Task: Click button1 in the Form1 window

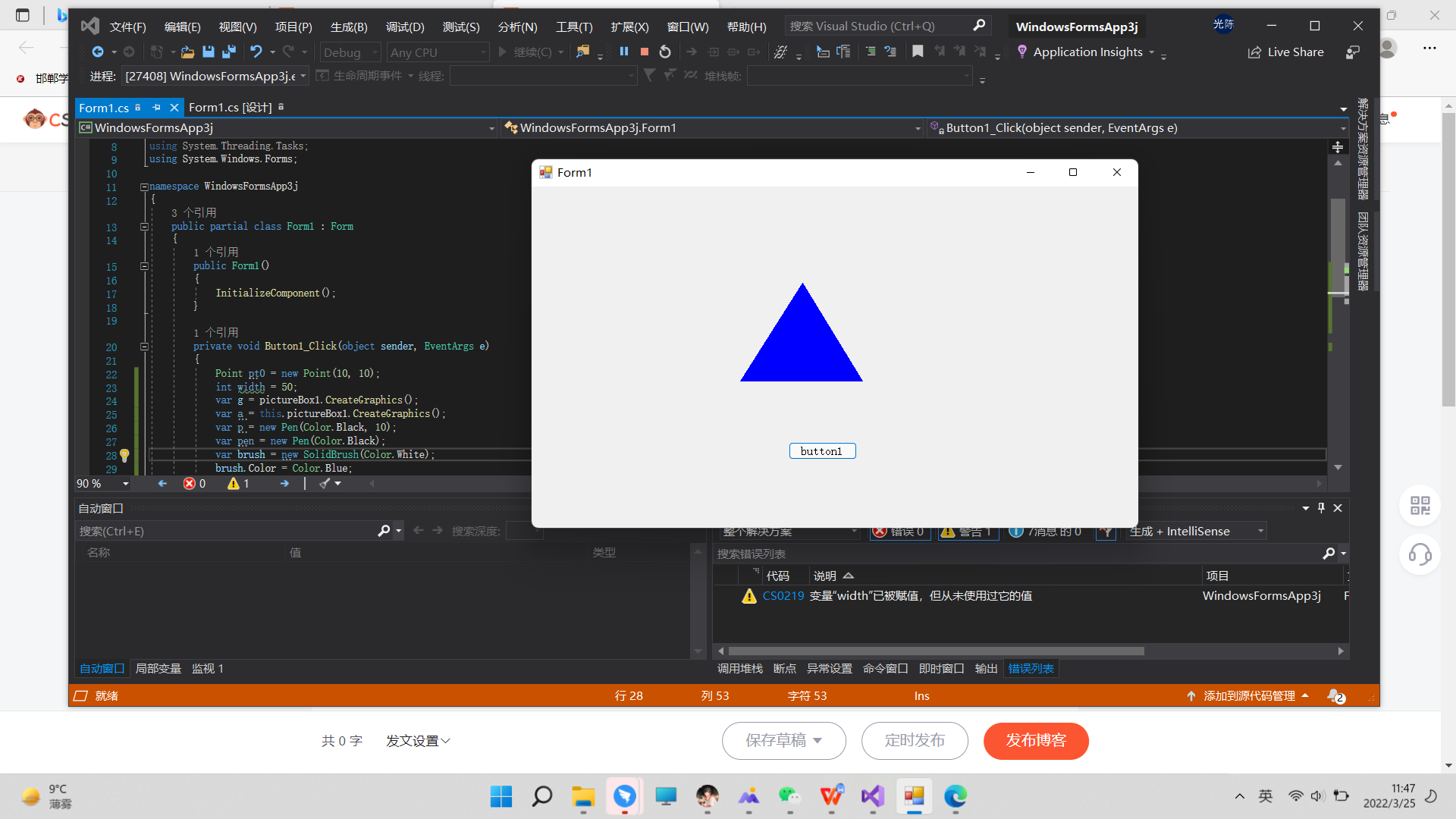Action: tap(822, 451)
